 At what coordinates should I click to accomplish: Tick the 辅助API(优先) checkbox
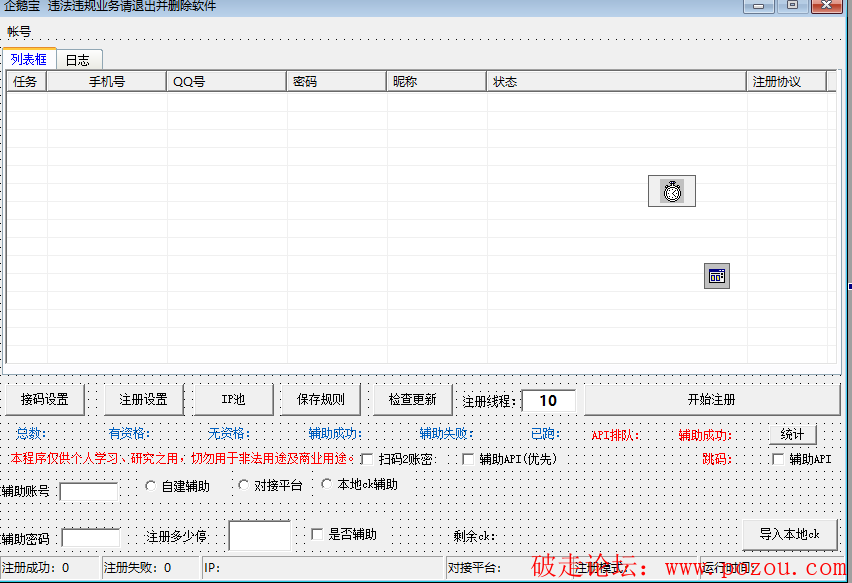pyautogui.click(x=468, y=459)
